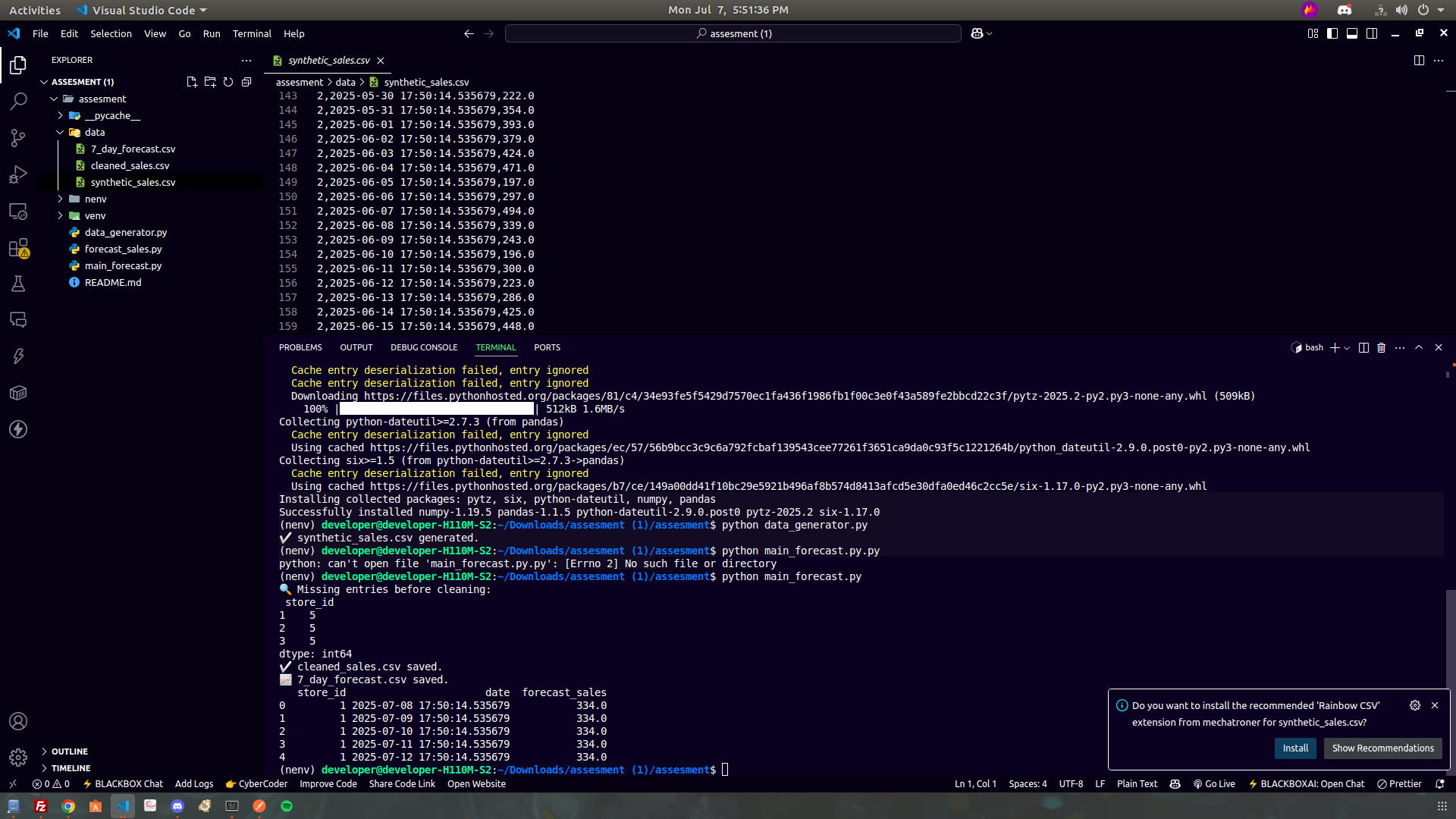The width and height of the screenshot is (1456, 819).
Task: Click New File icon in explorer
Action: 192,82
